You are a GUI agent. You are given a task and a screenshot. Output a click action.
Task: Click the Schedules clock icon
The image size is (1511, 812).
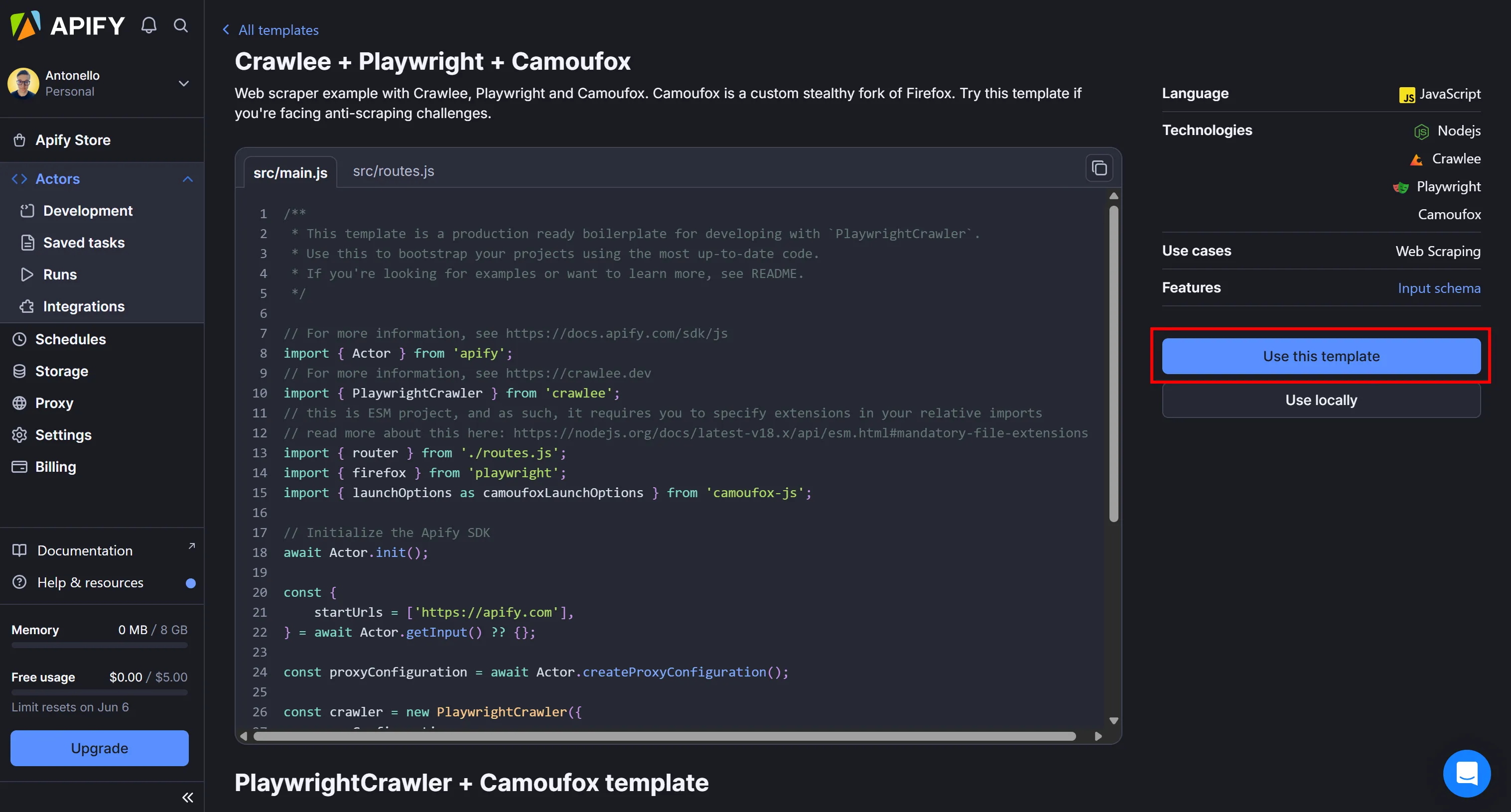tap(19, 339)
